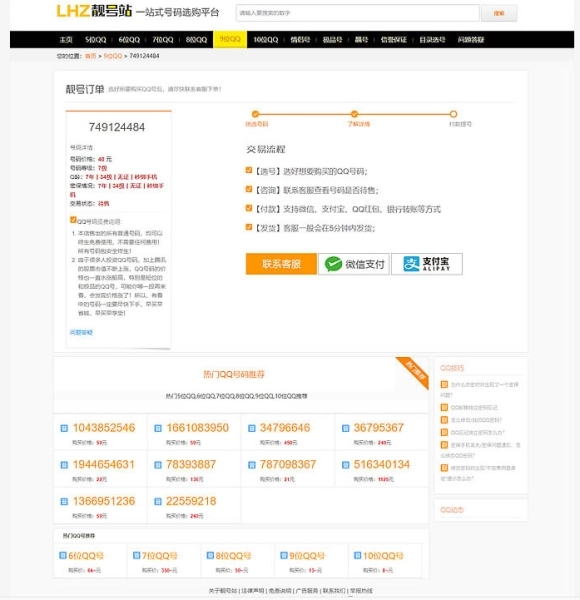Toggle the 【选号】 step checkbox
This screenshot has width=580, height=600.
(x=249, y=170)
